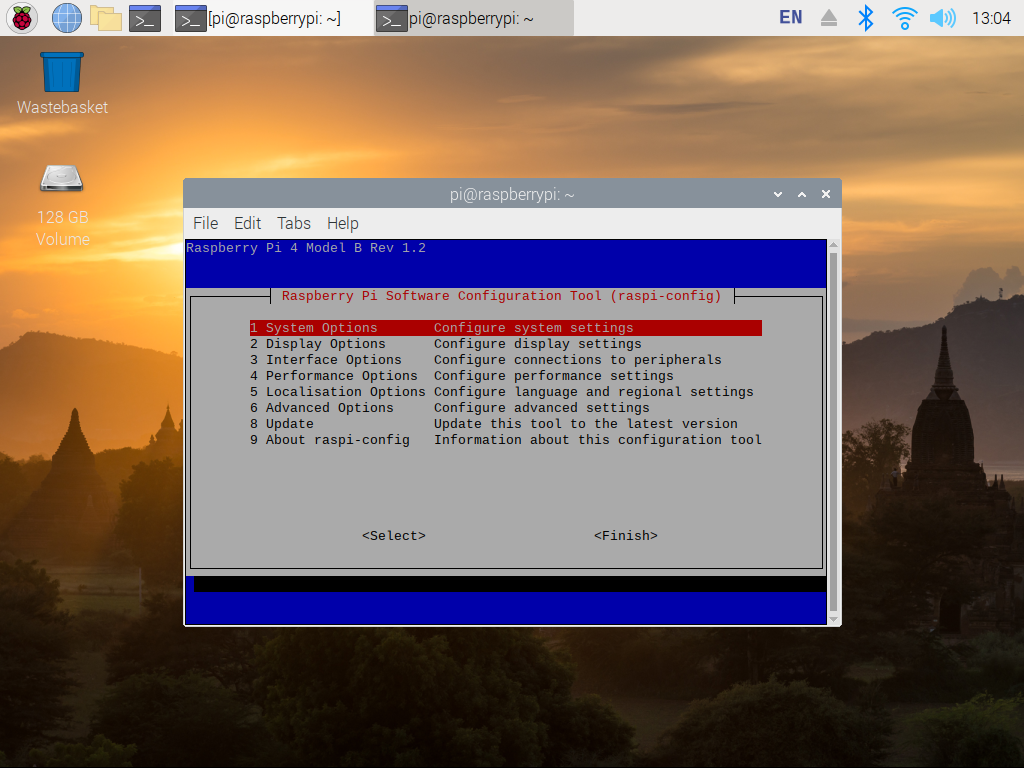Close the terminal window
The height and width of the screenshot is (768, 1024).
pos(825,195)
